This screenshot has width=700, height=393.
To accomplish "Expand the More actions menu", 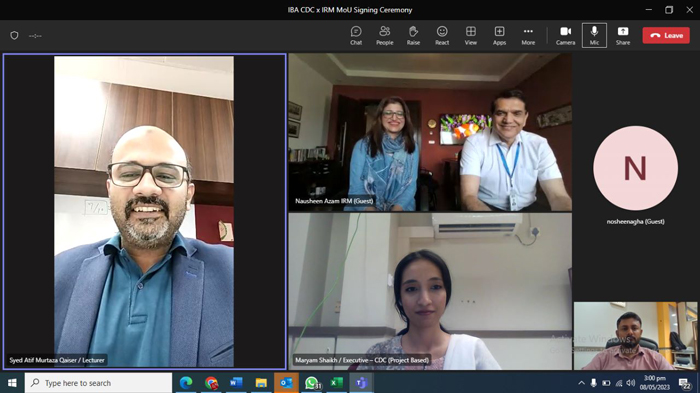I will pyautogui.click(x=528, y=35).
